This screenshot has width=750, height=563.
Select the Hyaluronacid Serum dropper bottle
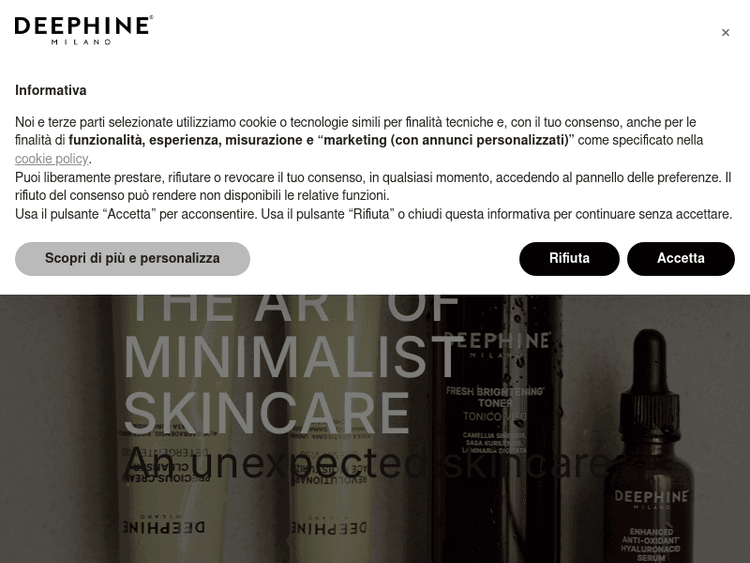coord(650,446)
